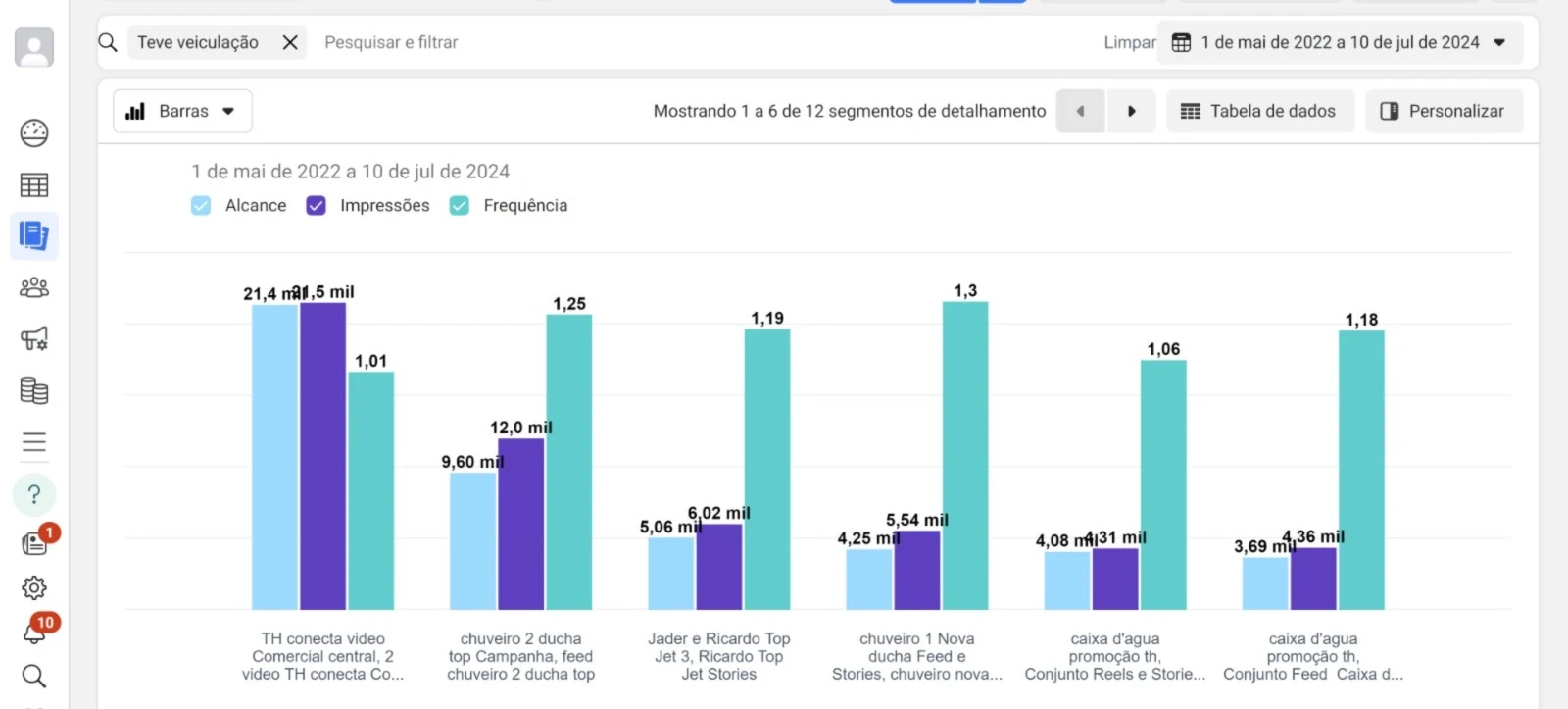This screenshot has width=1568, height=709.
Task: Select the highlighted ads reporting icon
Action: point(34,235)
